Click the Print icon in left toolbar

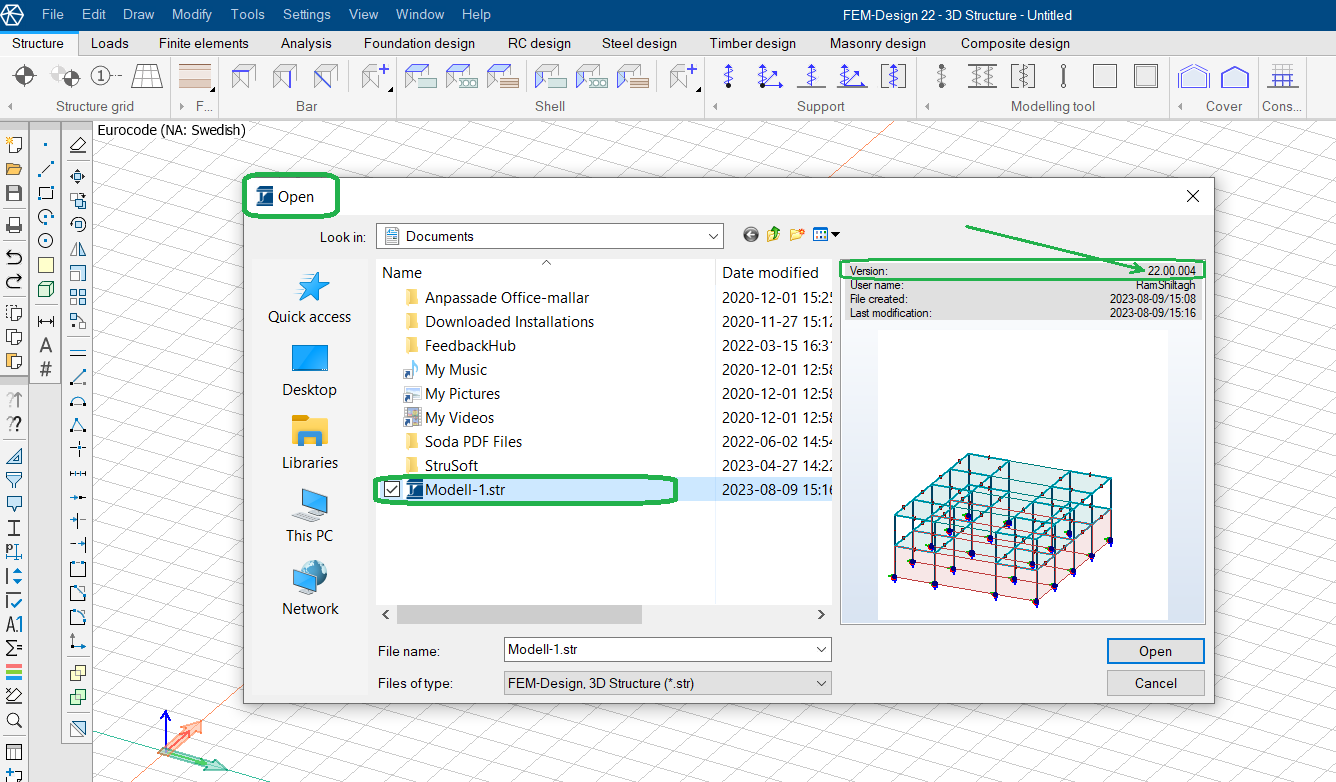click(14, 225)
